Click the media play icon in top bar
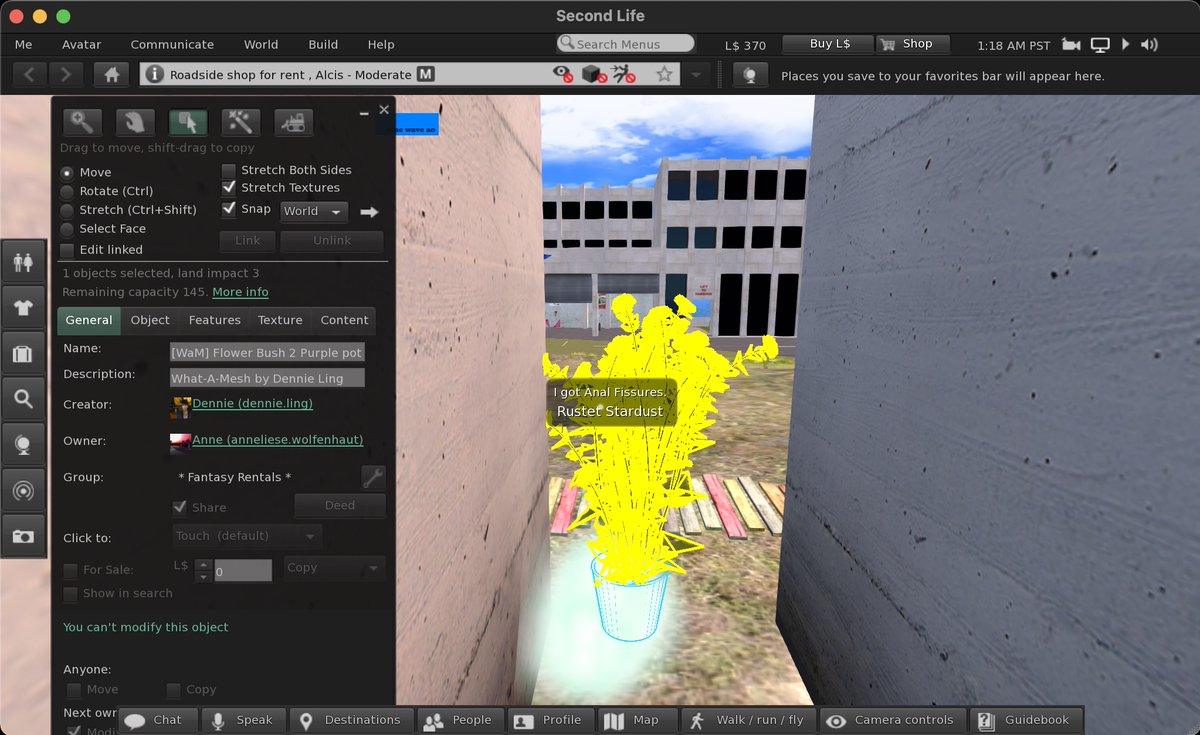Image resolution: width=1200 pixels, height=735 pixels. click(x=1126, y=45)
